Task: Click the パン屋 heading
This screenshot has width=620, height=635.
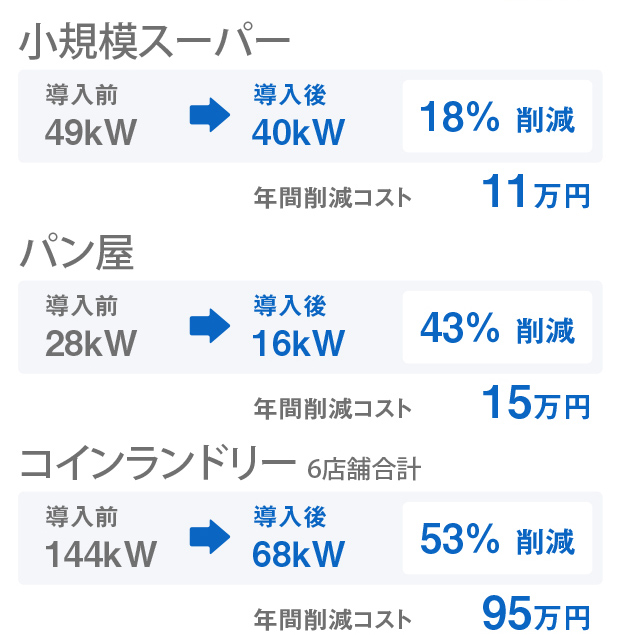Action: [x=77, y=252]
